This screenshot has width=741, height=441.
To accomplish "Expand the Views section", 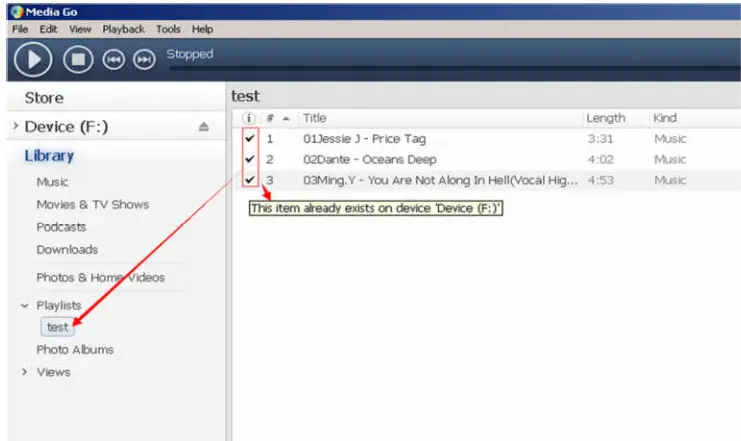I will [25, 372].
